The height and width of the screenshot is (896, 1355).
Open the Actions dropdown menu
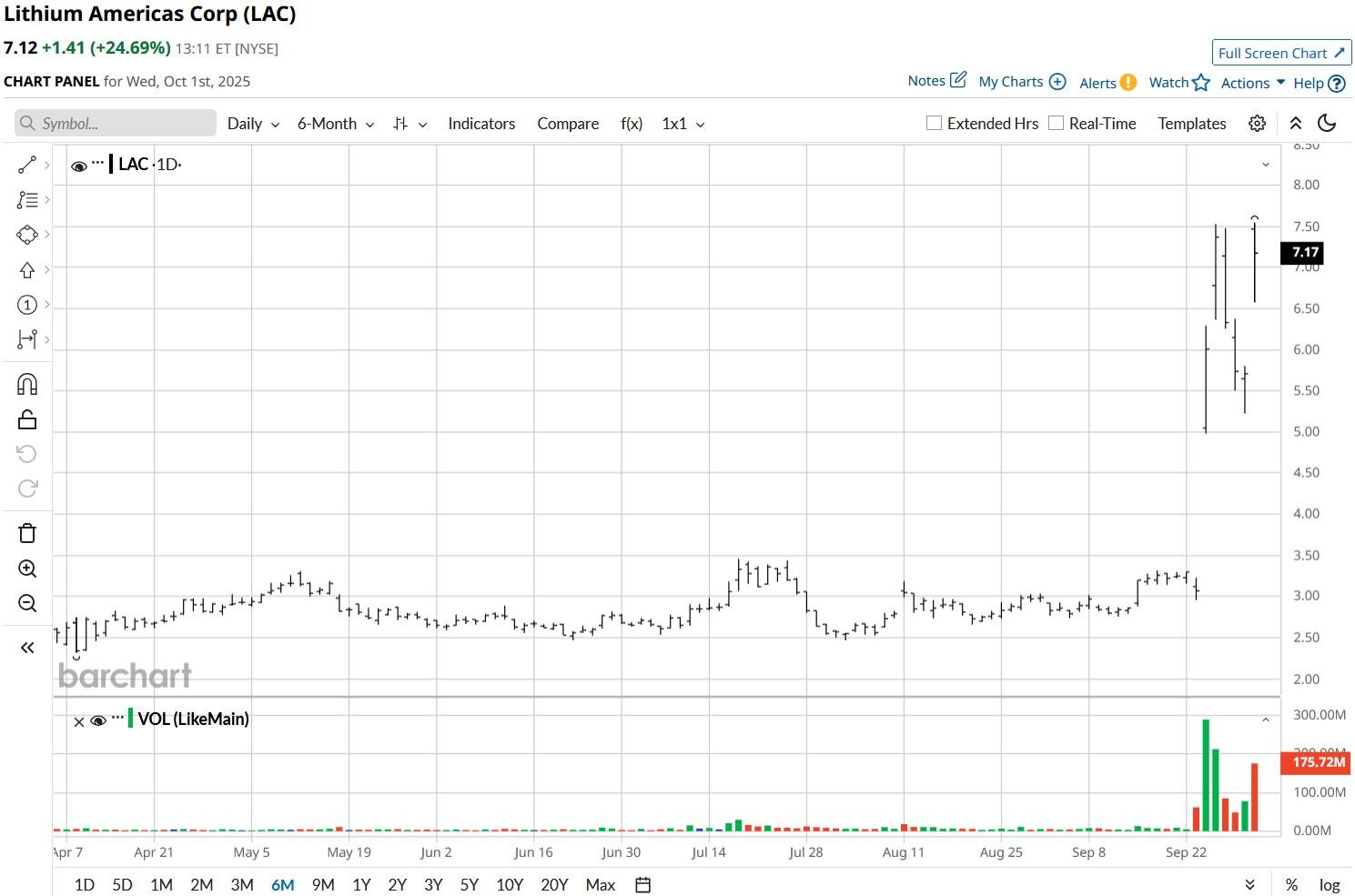click(1253, 83)
